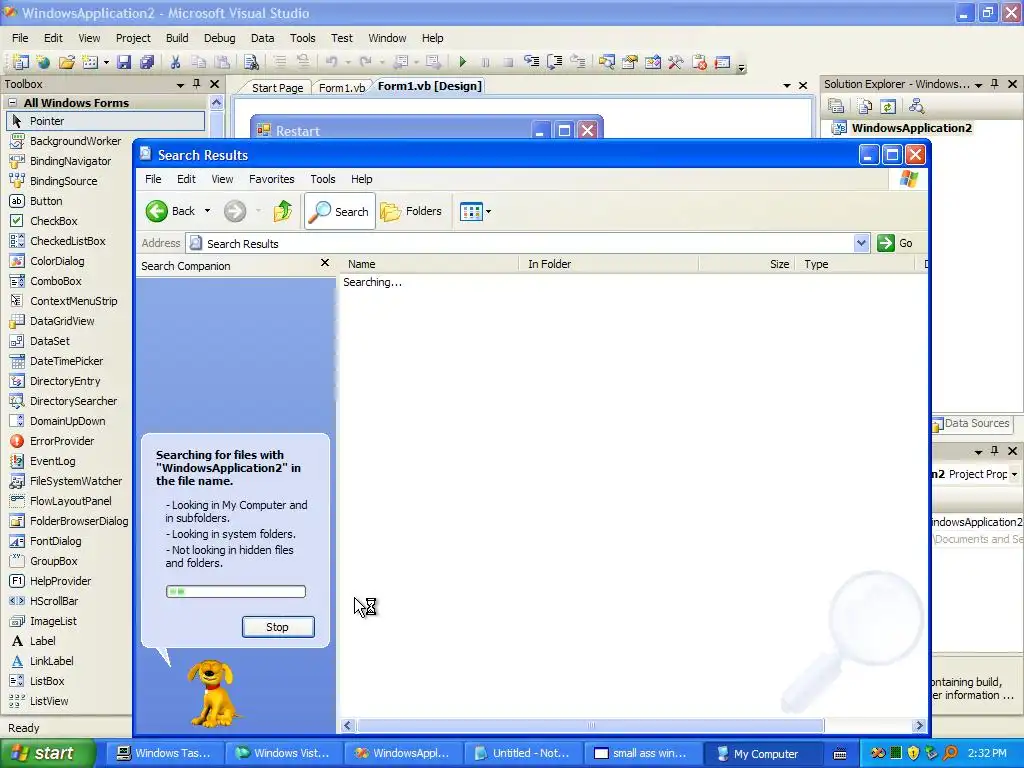The height and width of the screenshot is (768, 1024).
Task: Click the Find in Files binoculars icon
Action: 251,62
